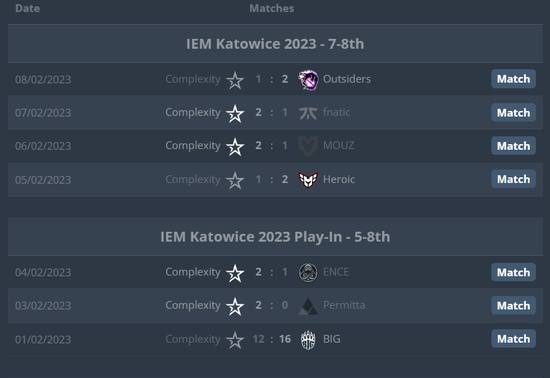Click the Heroic team name
The width and height of the screenshot is (550, 378).
[339, 179]
